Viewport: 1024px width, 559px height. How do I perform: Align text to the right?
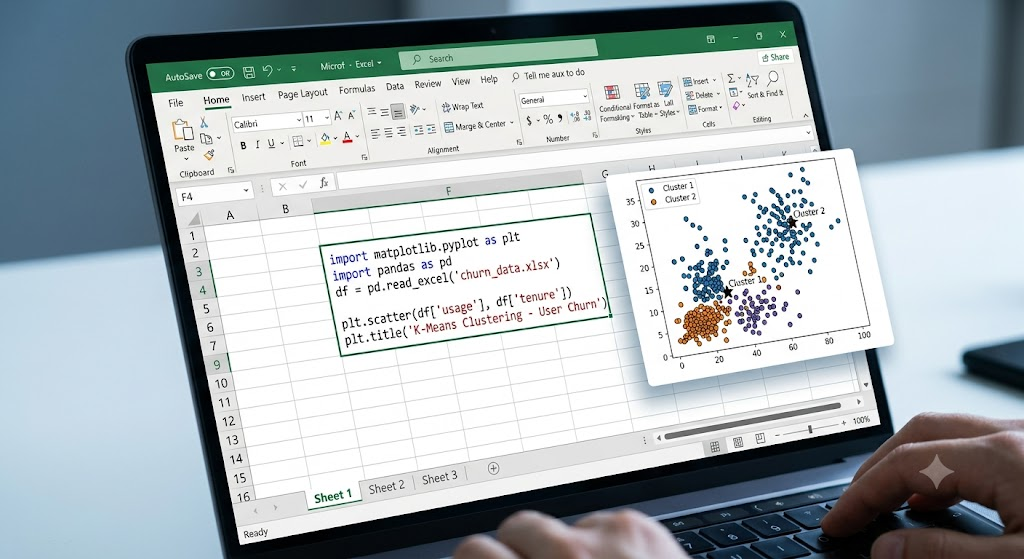[x=401, y=131]
